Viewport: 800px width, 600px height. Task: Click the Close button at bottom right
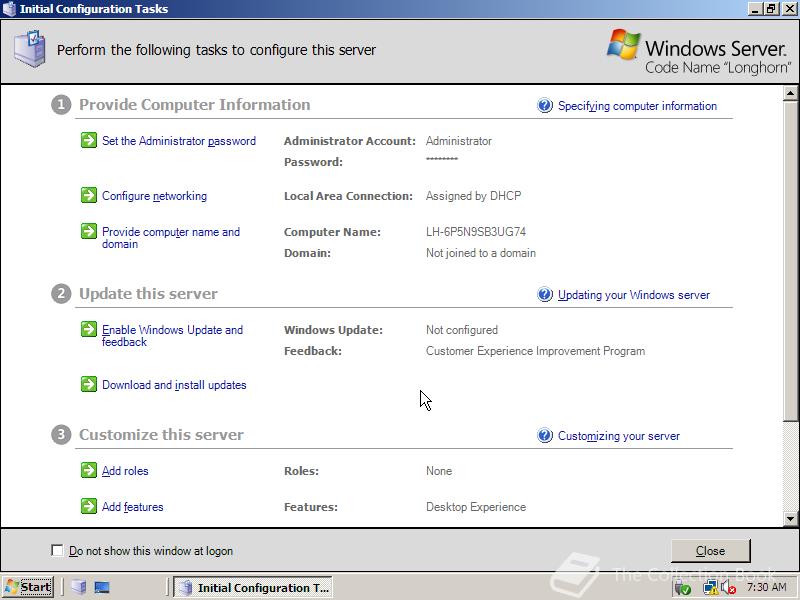(710, 551)
